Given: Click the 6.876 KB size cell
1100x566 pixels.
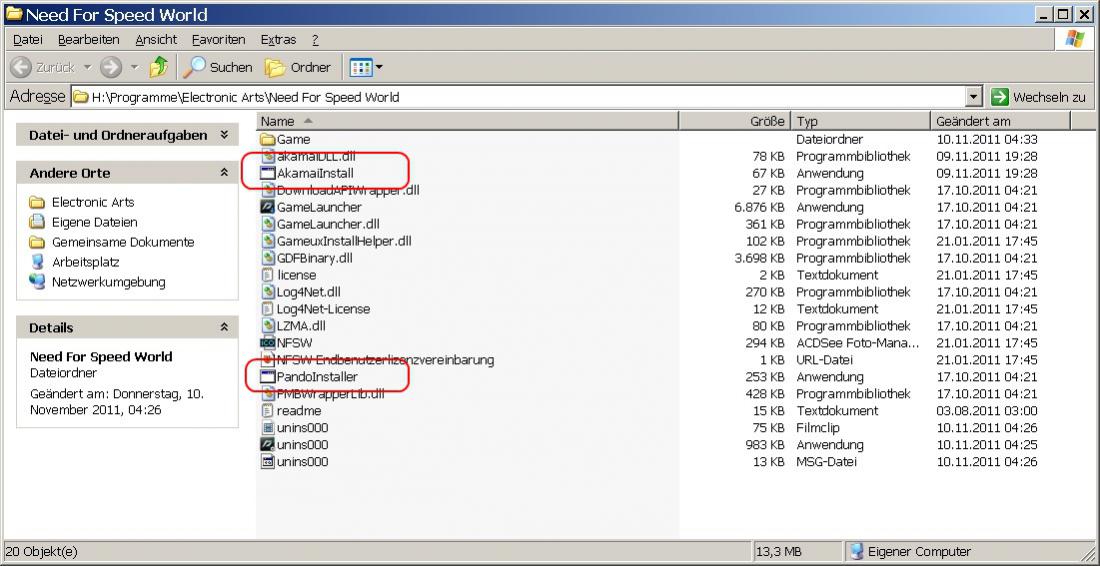Looking at the screenshot, I should 759,208.
